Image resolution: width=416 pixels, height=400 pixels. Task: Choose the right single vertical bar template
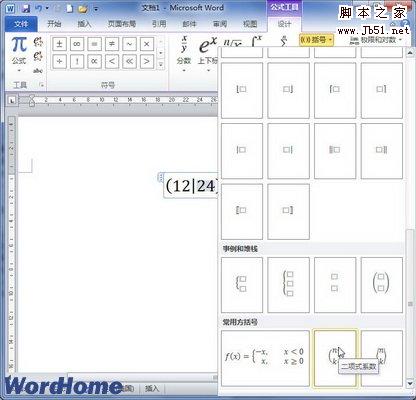tap(288, 151)
